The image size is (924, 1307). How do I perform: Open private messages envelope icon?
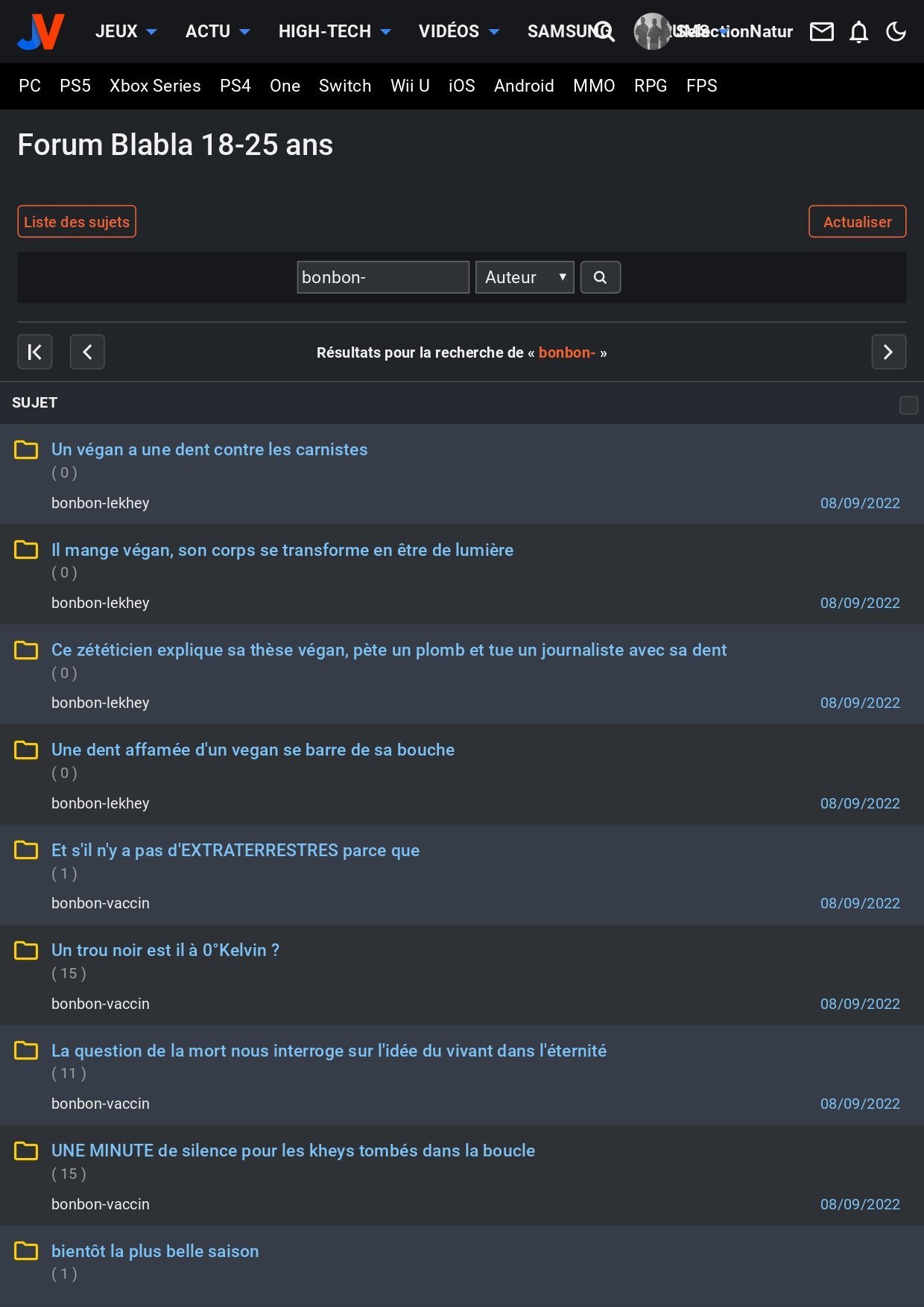(821, 31)
